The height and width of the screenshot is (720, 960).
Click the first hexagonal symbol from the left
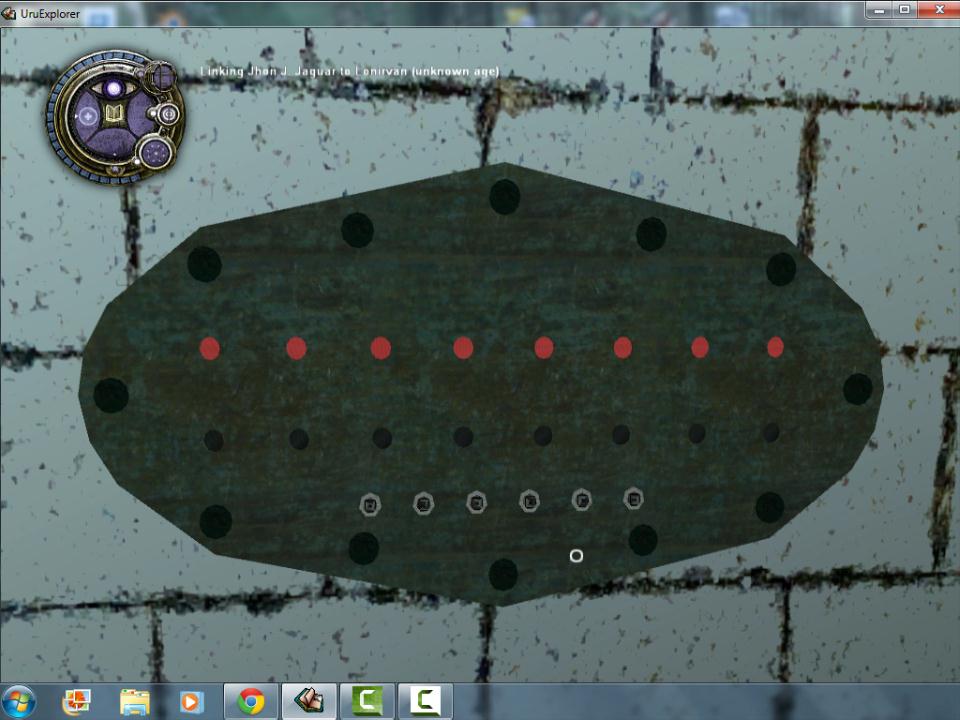pos(370,505)
